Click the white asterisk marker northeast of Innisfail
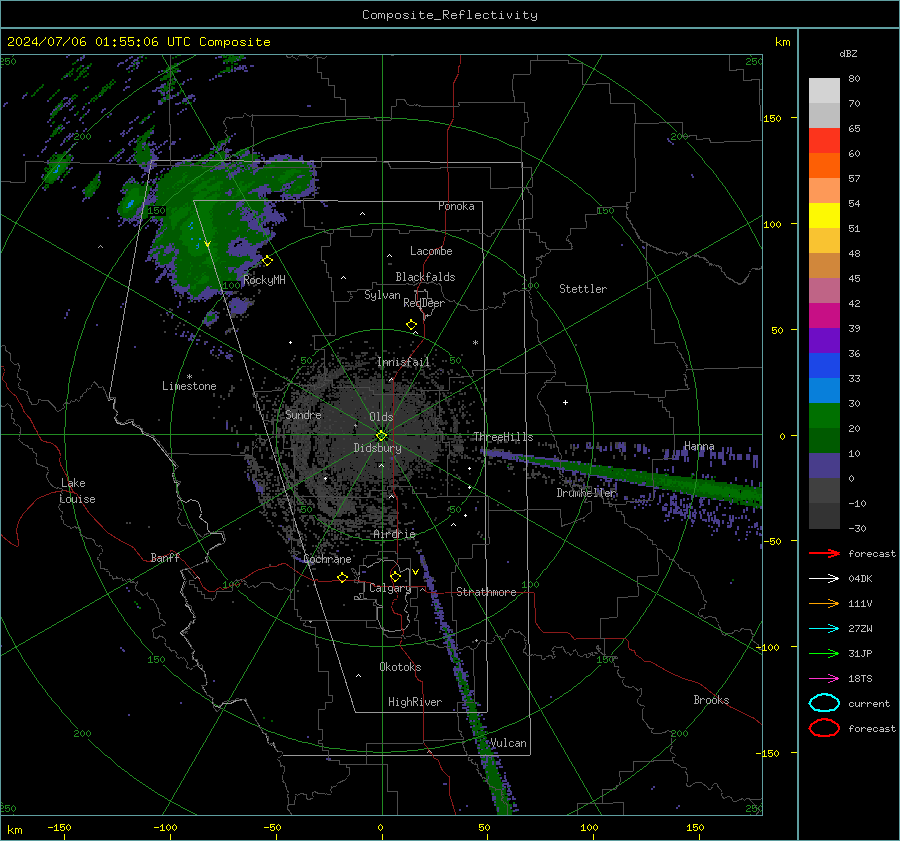 click(x=475, y=343)
